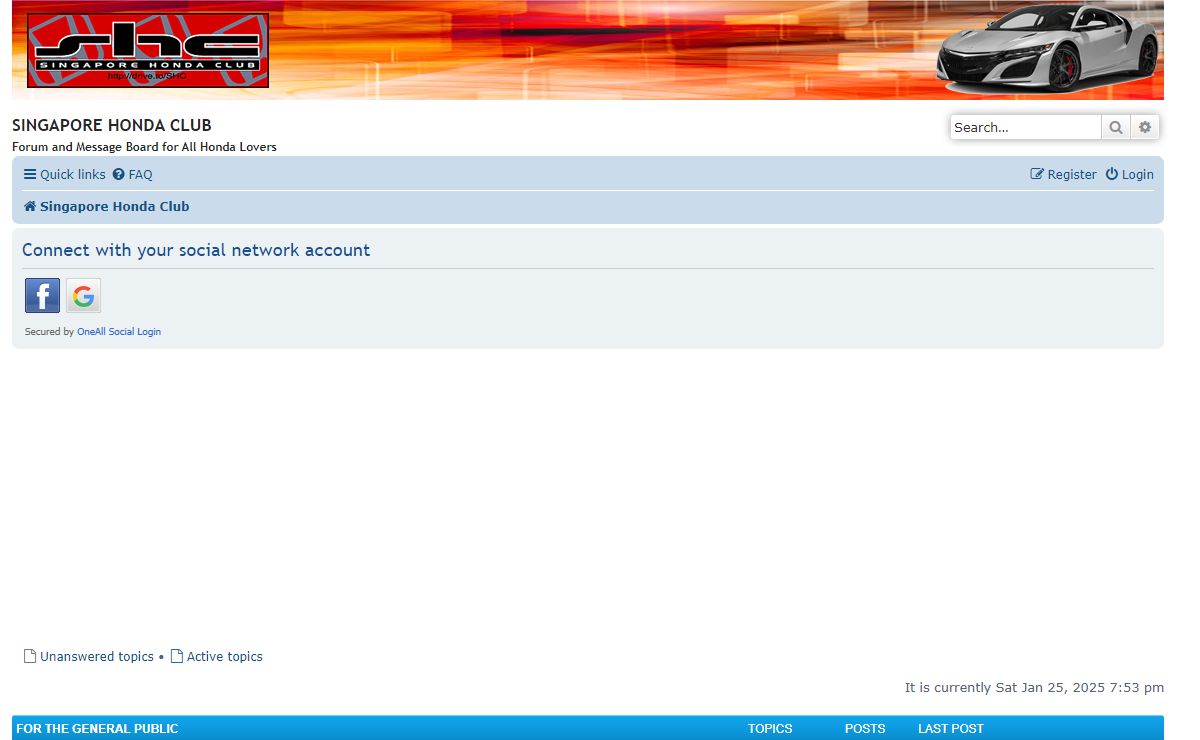
Task: Click the Register link
Action: tap(1064, 174)
